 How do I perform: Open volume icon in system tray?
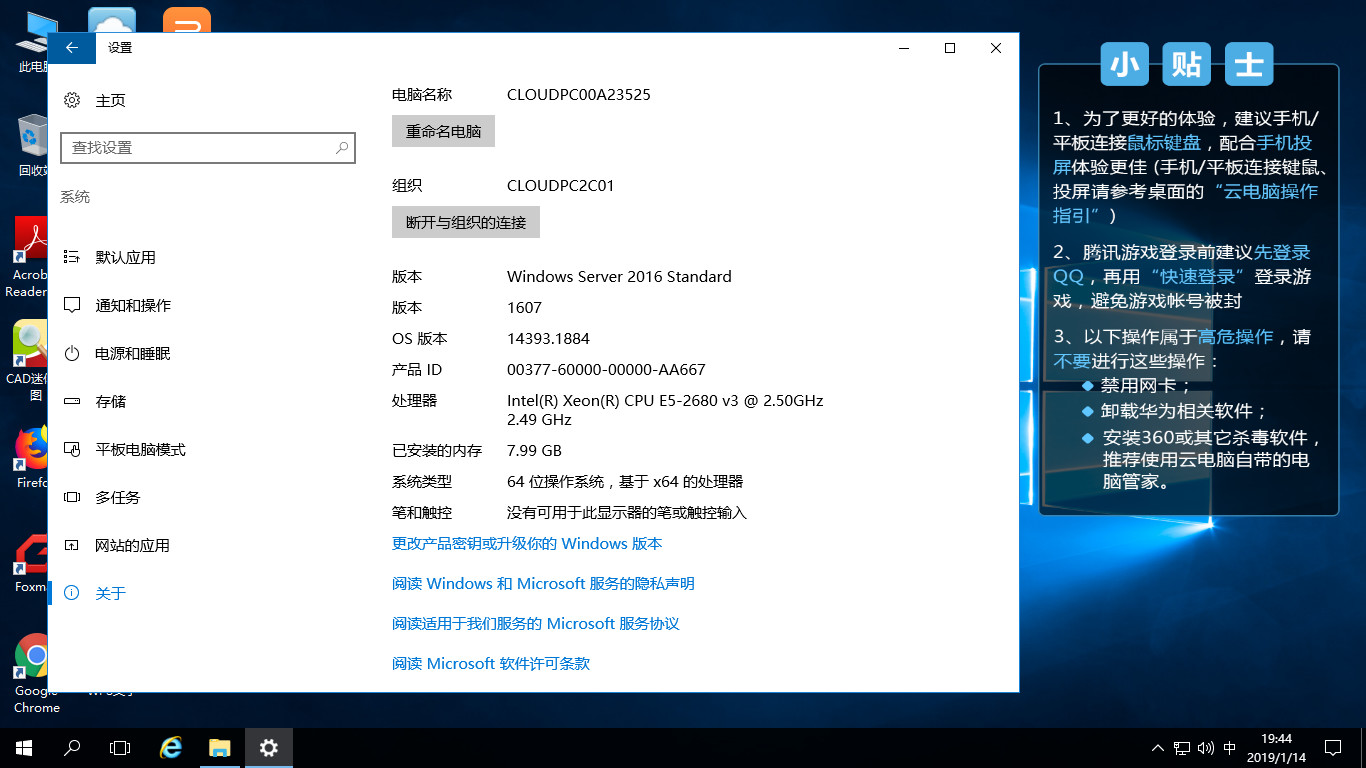1206,748
